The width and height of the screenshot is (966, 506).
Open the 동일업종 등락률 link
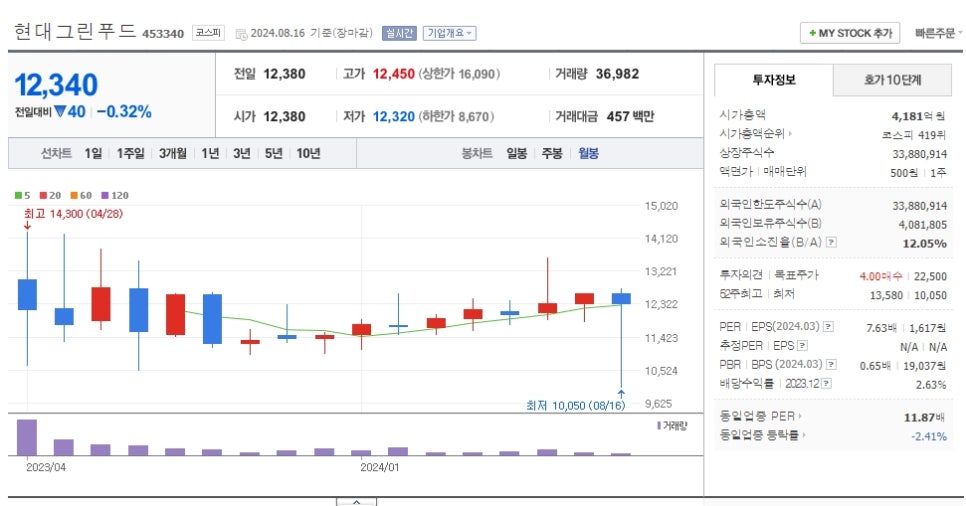(x=763, y=435)
